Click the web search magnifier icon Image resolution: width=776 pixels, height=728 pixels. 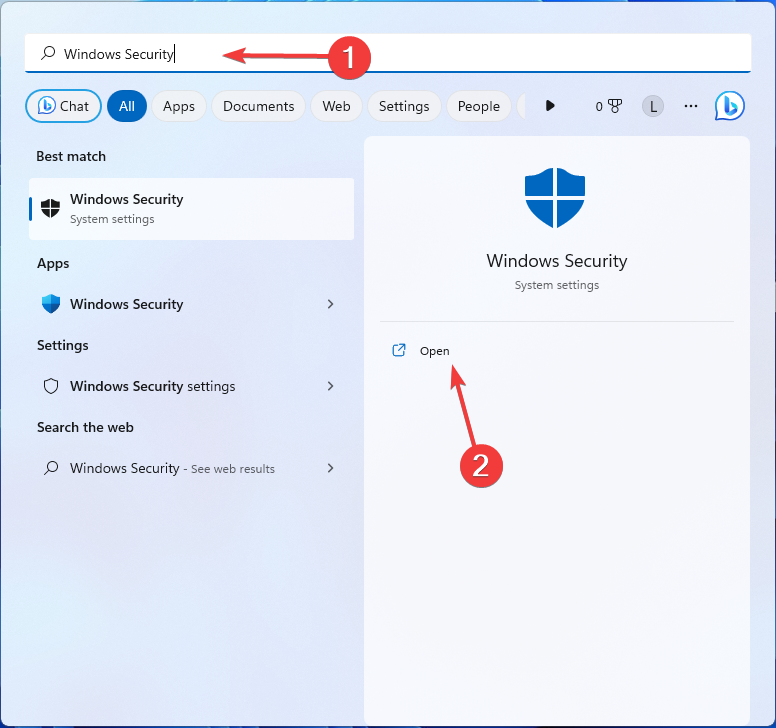pos(51,468)
